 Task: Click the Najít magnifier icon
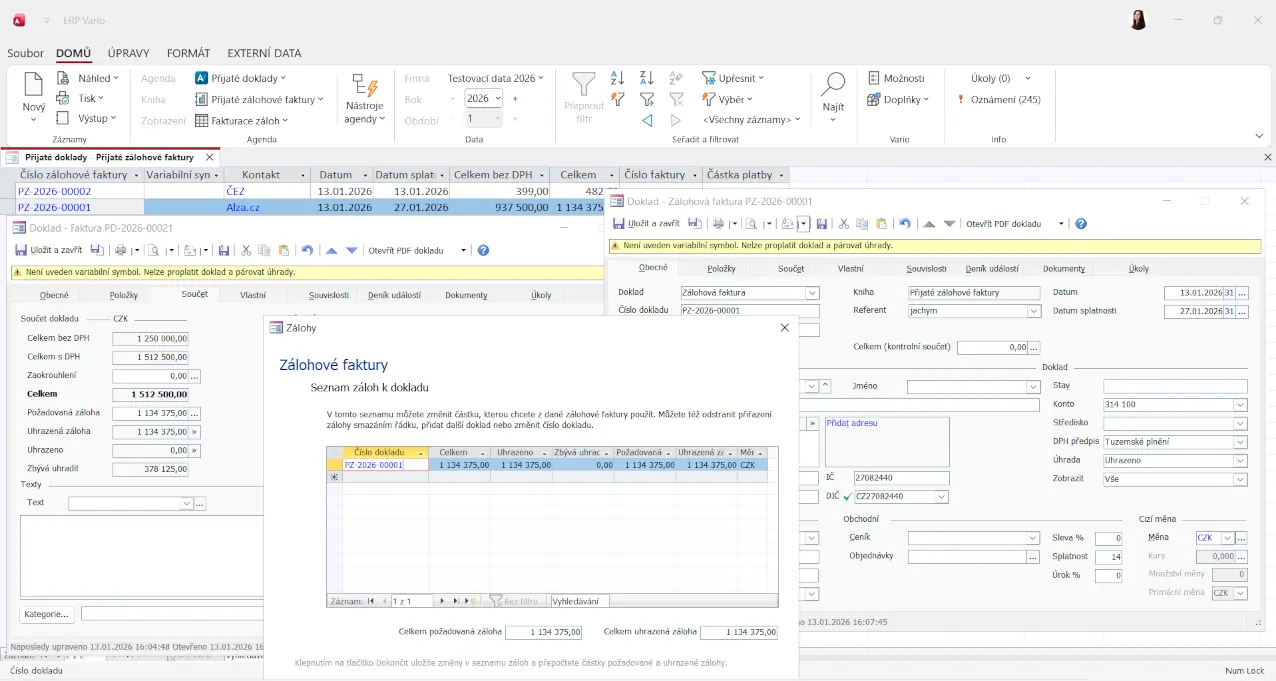(x=833, y=85)
